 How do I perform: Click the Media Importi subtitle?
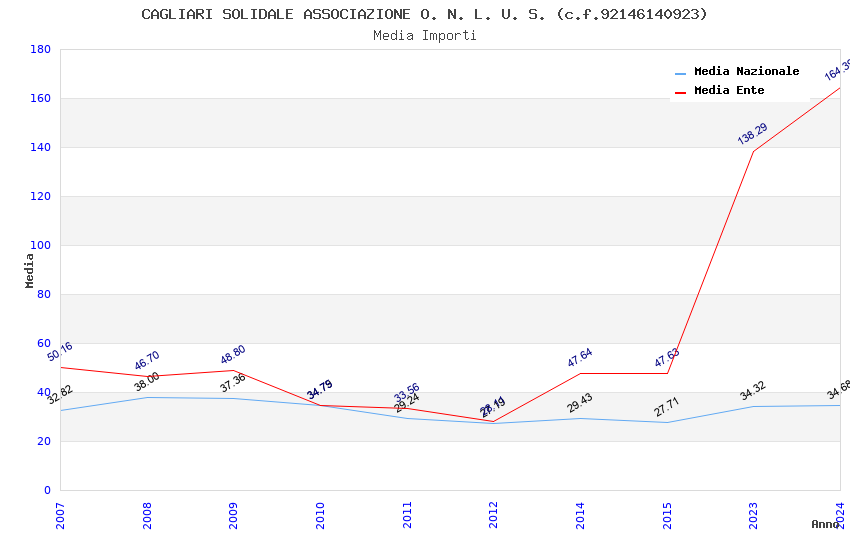pos(424,36)
